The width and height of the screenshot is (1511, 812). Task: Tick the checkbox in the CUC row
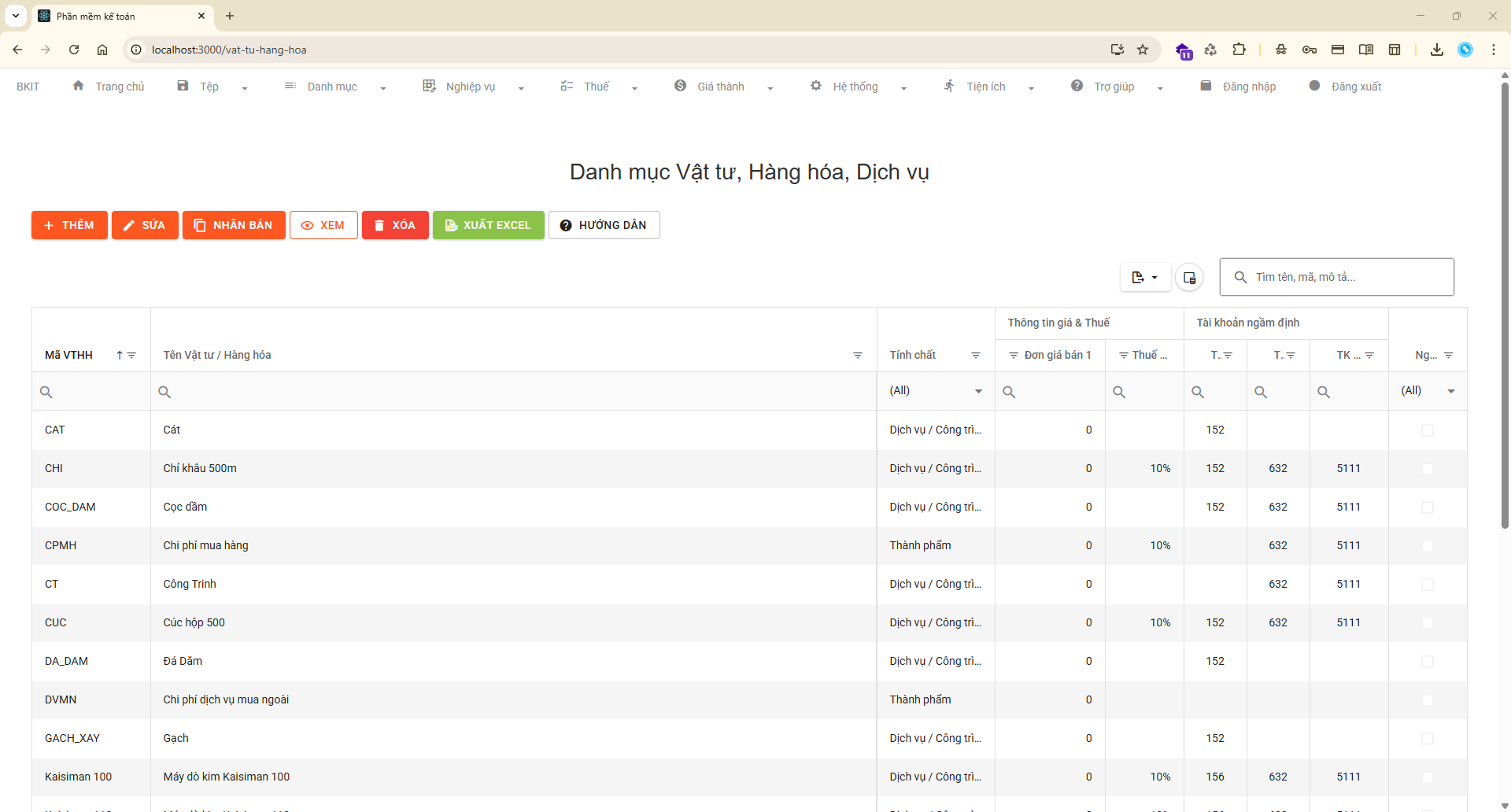[1428, 623]
